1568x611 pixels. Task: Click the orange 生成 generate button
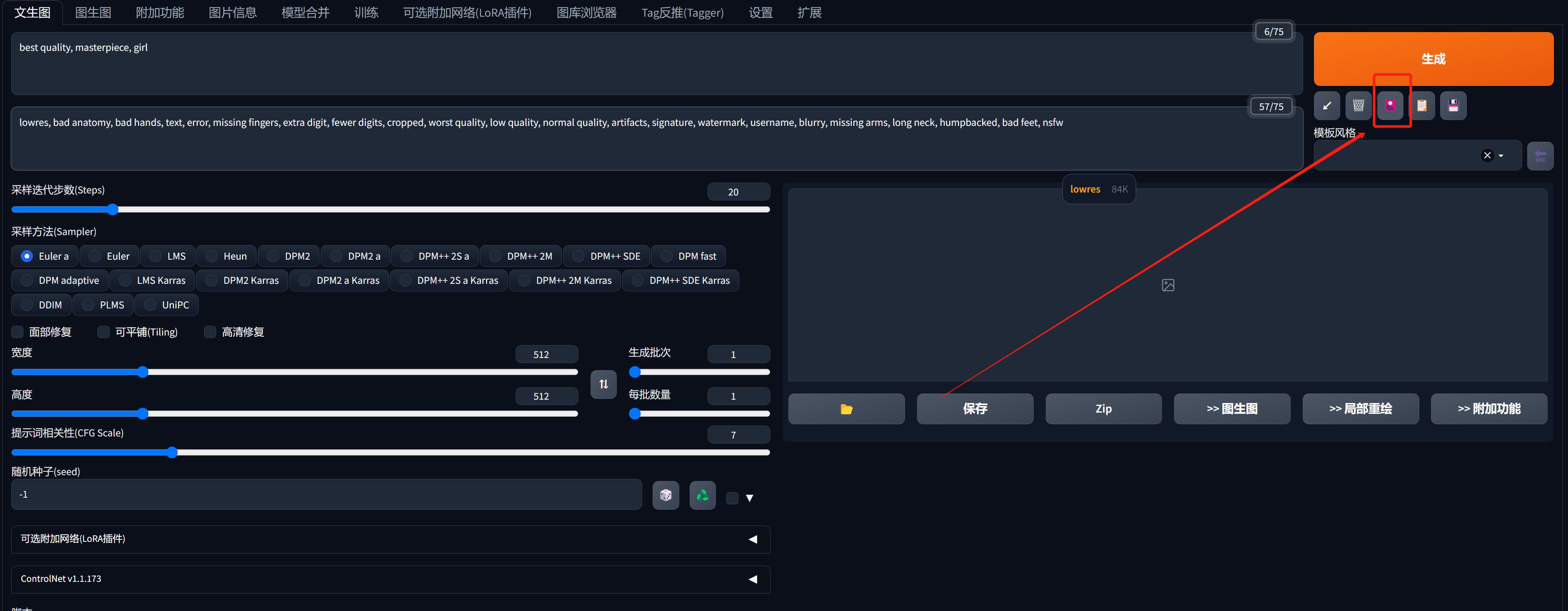(x=1433, y=59)
